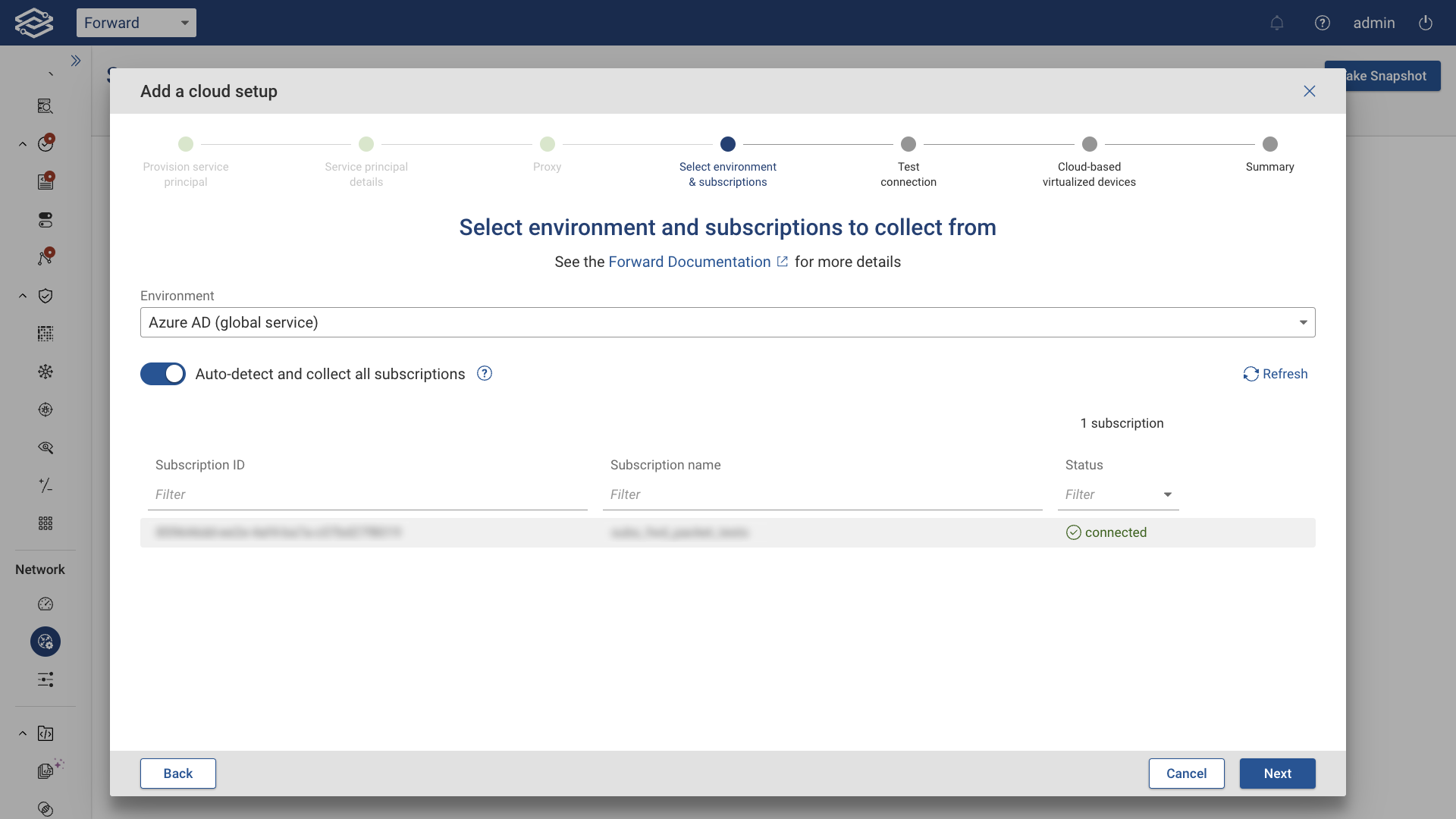The image size is (1456, 819).
Task: Open the highlighted cloud setup icon under Network
Action: click(x=45, y=642)
